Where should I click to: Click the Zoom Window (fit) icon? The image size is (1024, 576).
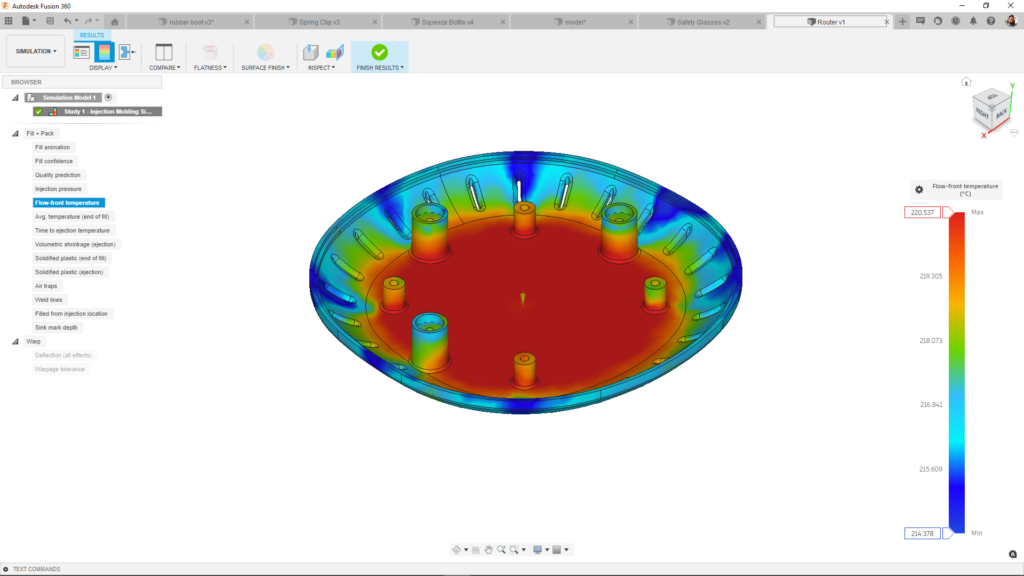[514, 550]
